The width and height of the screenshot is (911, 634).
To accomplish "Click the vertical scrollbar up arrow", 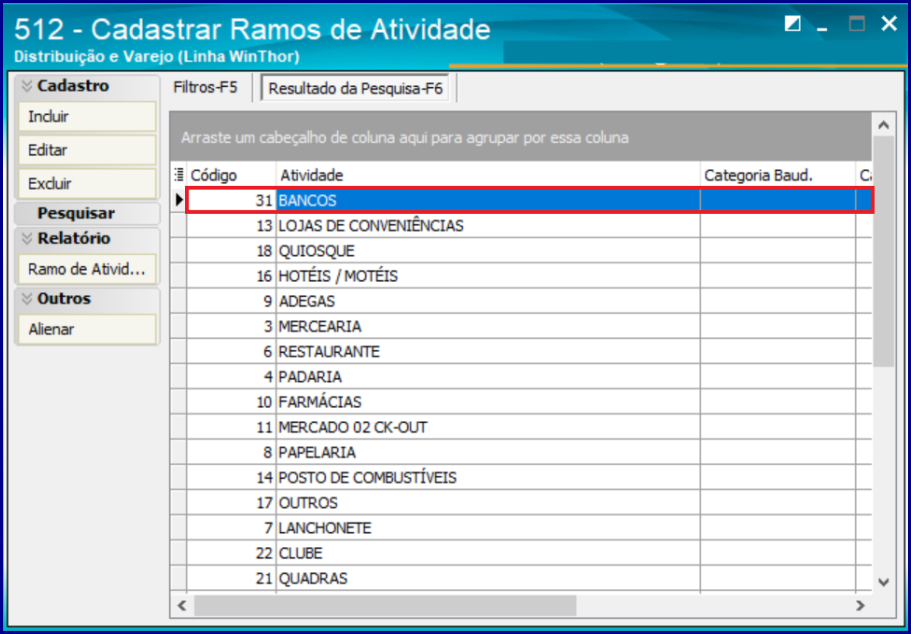I will (x=884, y=124).
